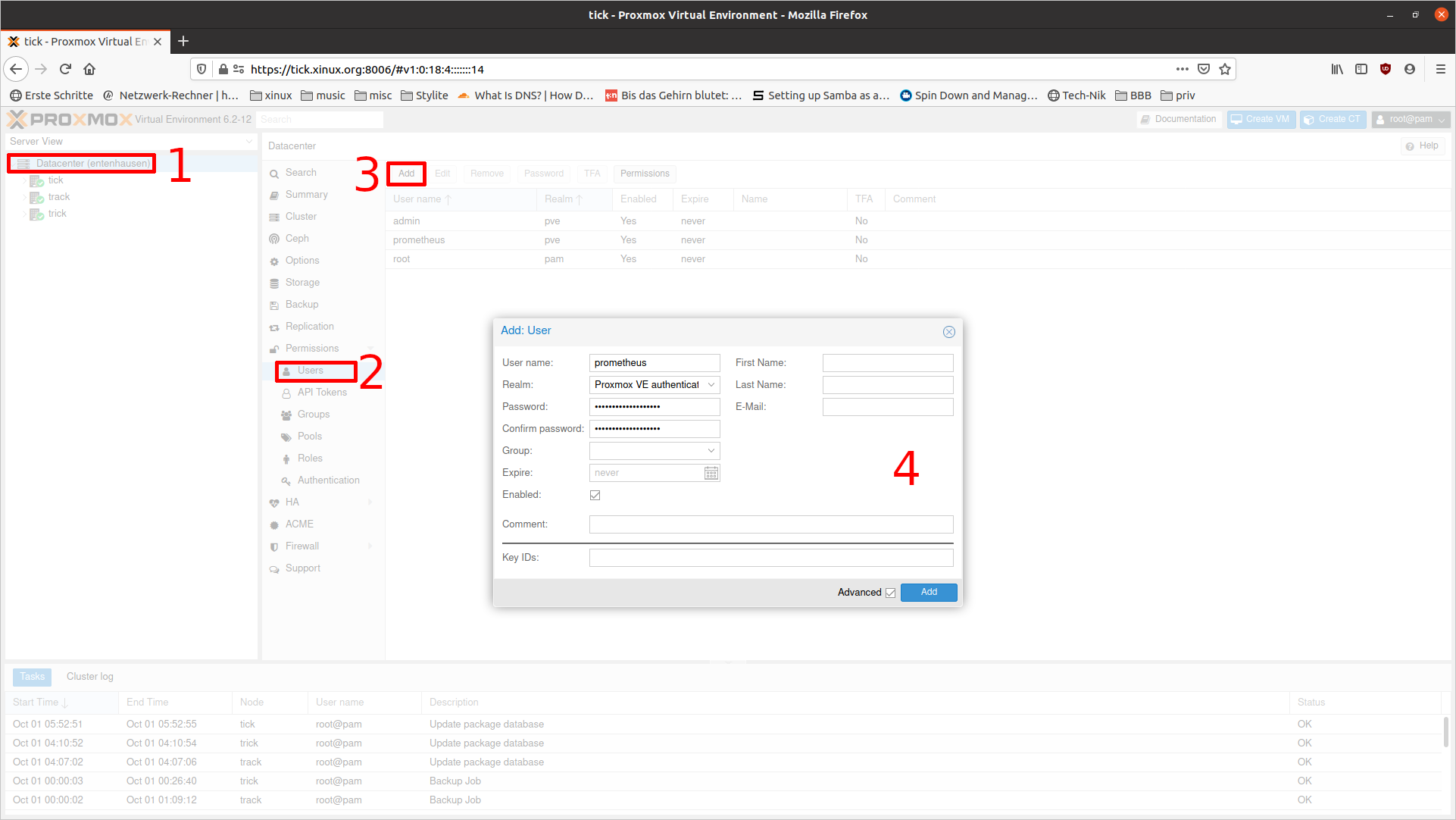Click the Firewall shield icon
Viewport: 1456px width, 820px height.
(x=274, y=546)
